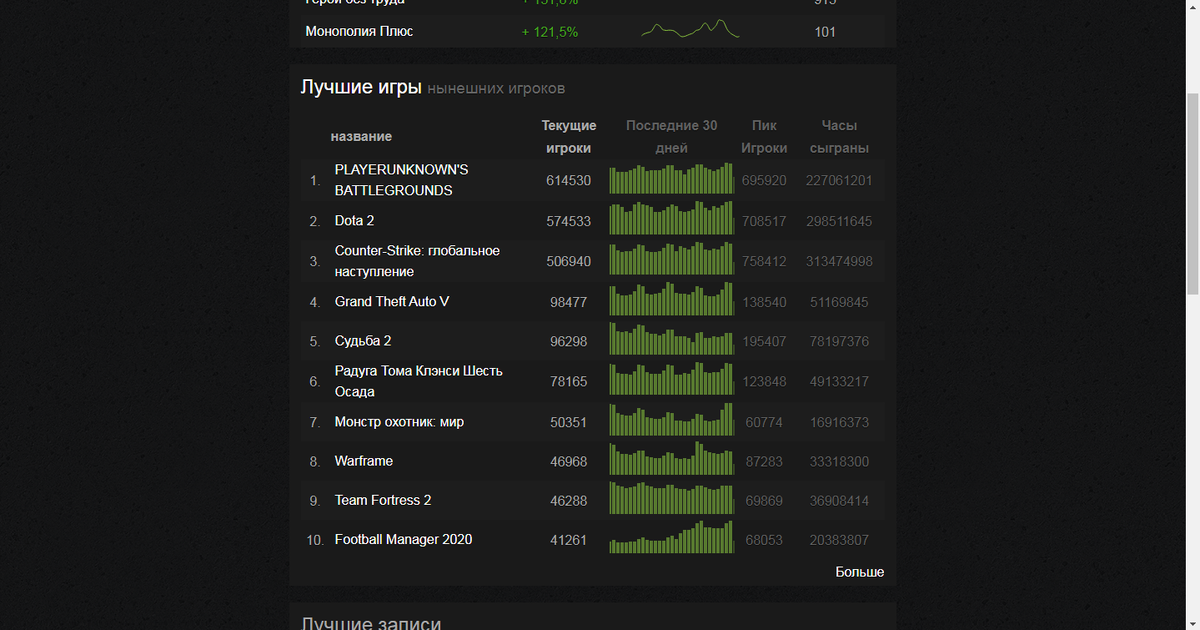Image resolution: width=1200 pixels, height=630 pixels.
Task: Click current players value 41261
Action: (x=569, y=540)
